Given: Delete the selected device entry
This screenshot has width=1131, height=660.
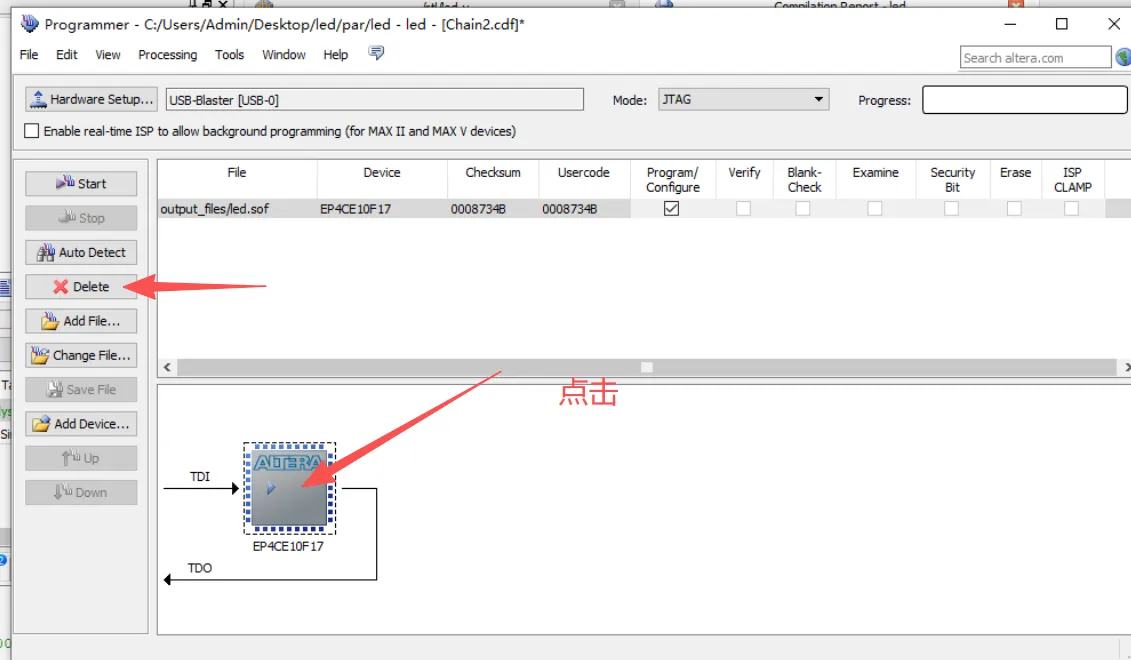Looking at the screenshot, I should point(81,286).
